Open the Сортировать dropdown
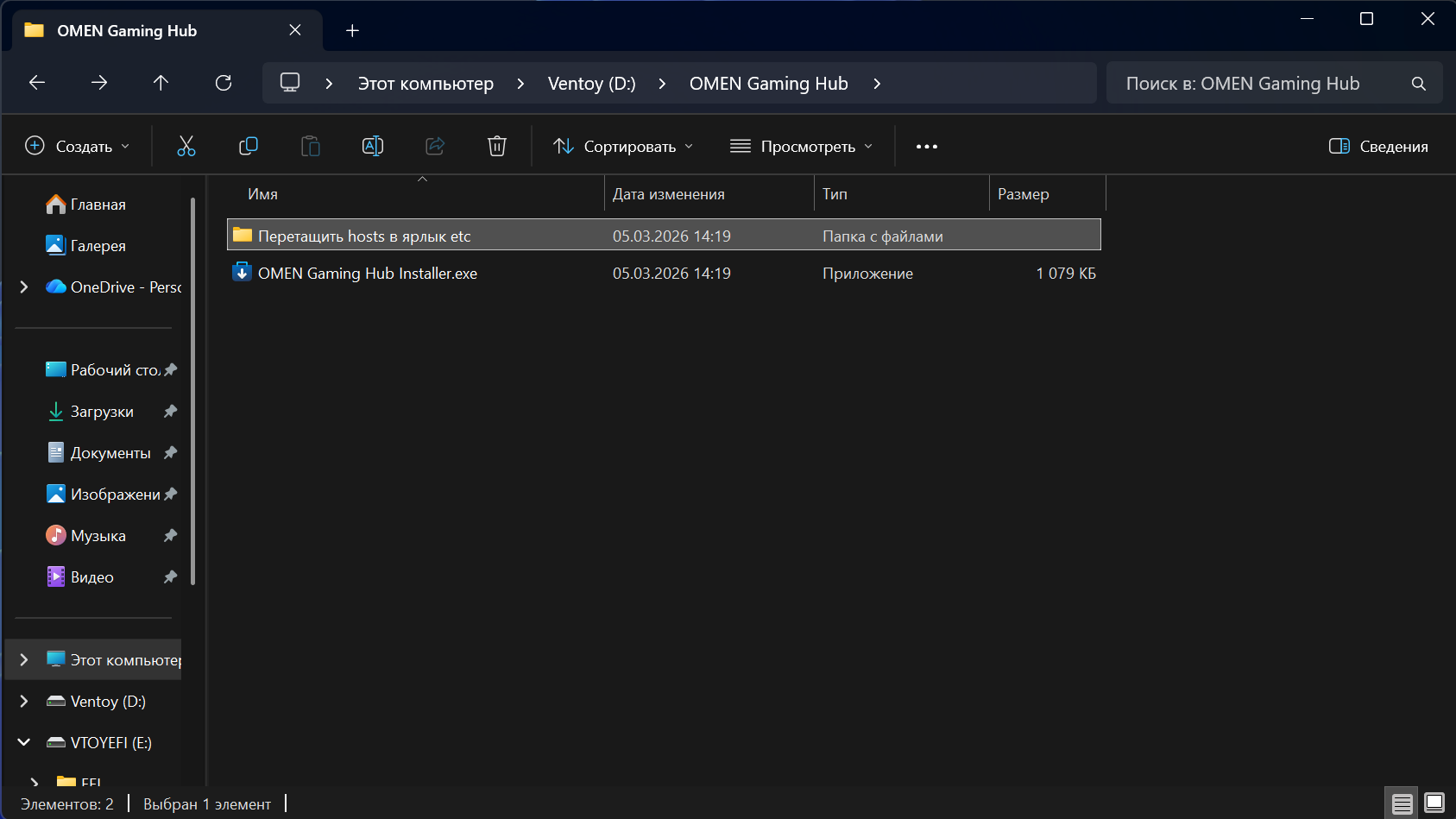1456x819 pixels. click(623, 147)
